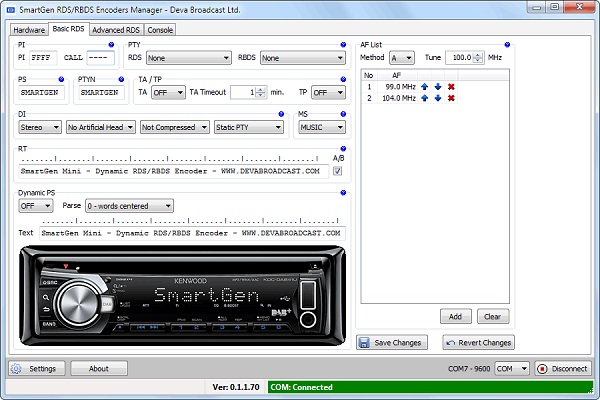The height and width of the screenshot is (400, 600).
Task: Click the blue info dot in PS group
Action: [61, 79]
